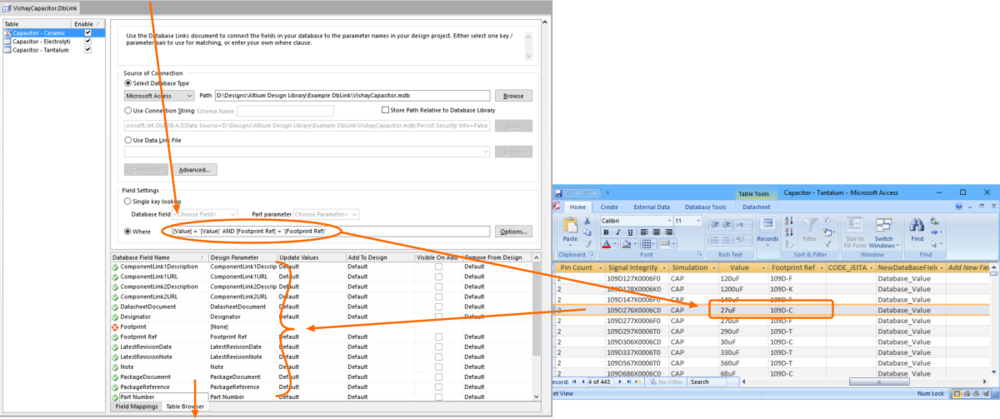Viewport: 1000px width, 419px height.
Task: Click Paste icon in Access ribbon
Action: pyautogui.click(x=570, y=224)
